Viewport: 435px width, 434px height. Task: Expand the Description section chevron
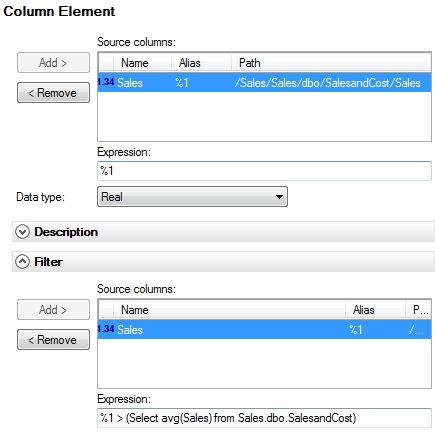22,232
